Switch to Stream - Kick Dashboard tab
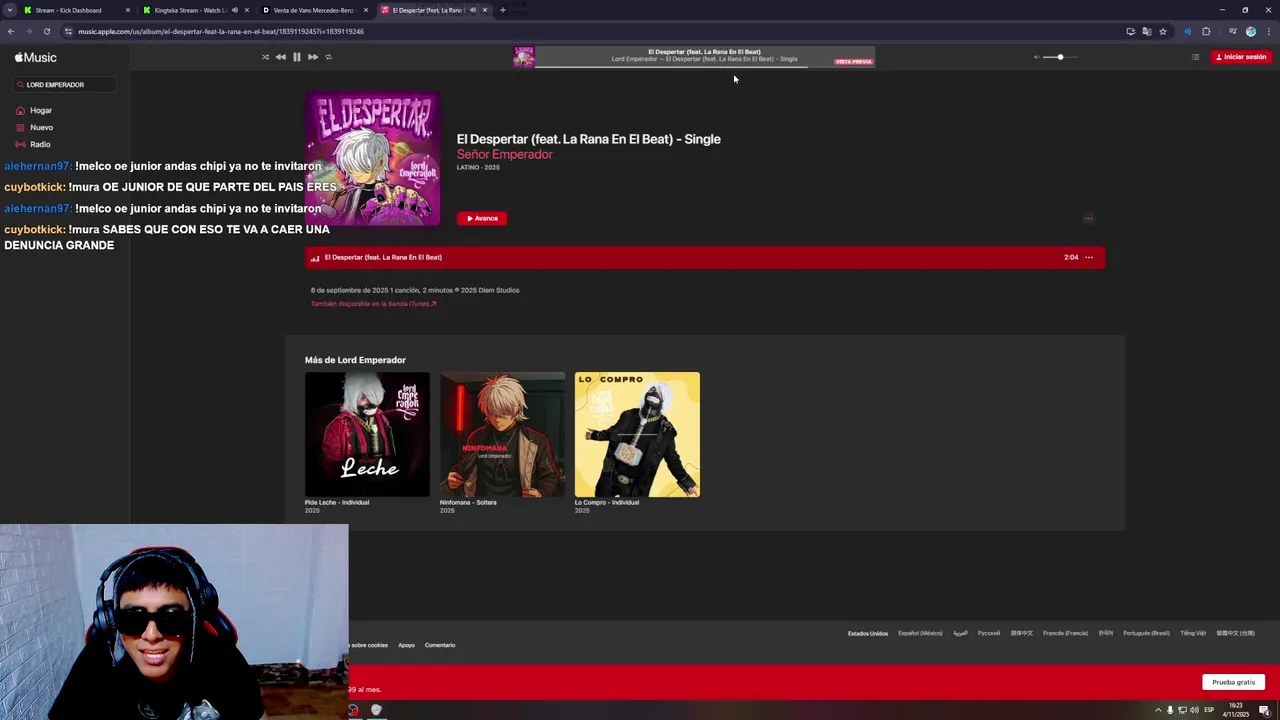Image resolution: width=1280 pixels, height=720 pixels. coord(75,10)
